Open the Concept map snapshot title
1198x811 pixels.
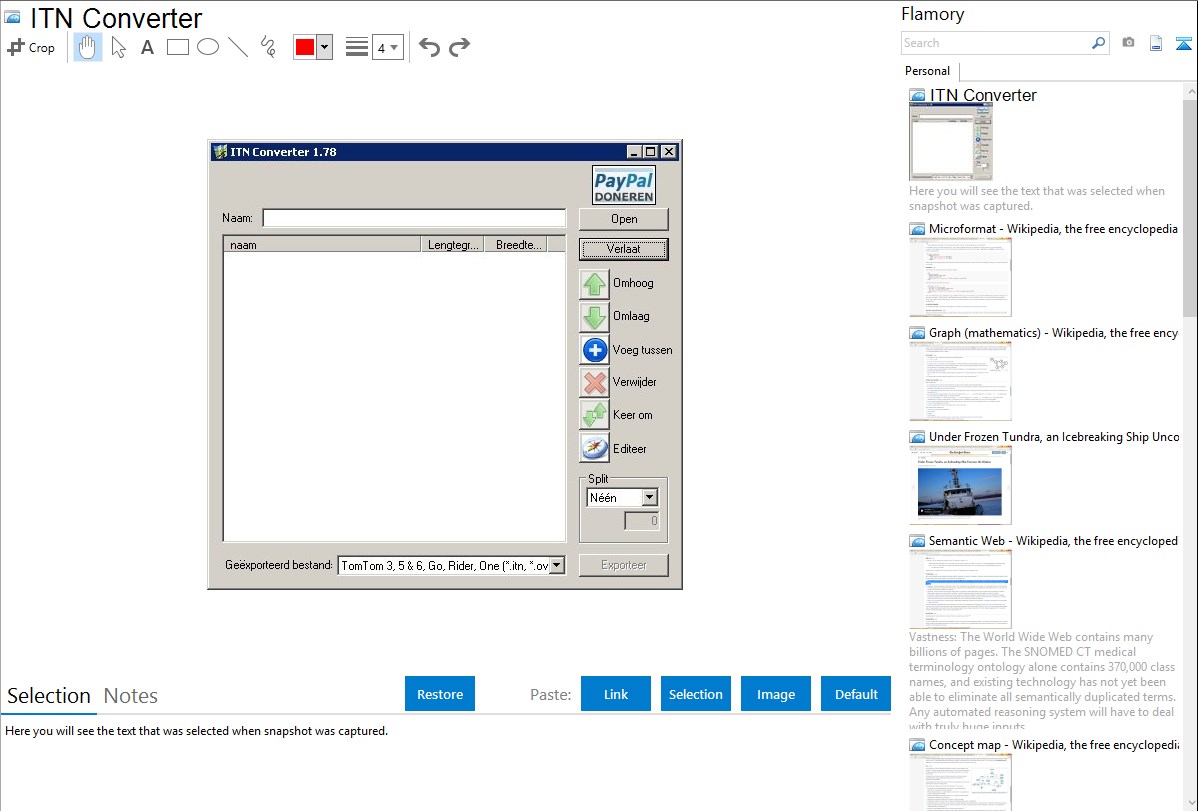[1053, 744]
